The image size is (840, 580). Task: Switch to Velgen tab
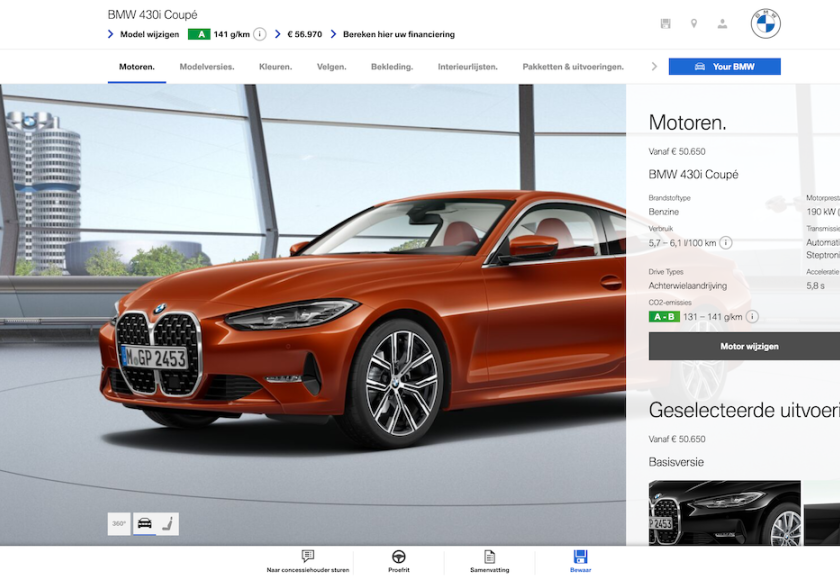coord(332,67)
